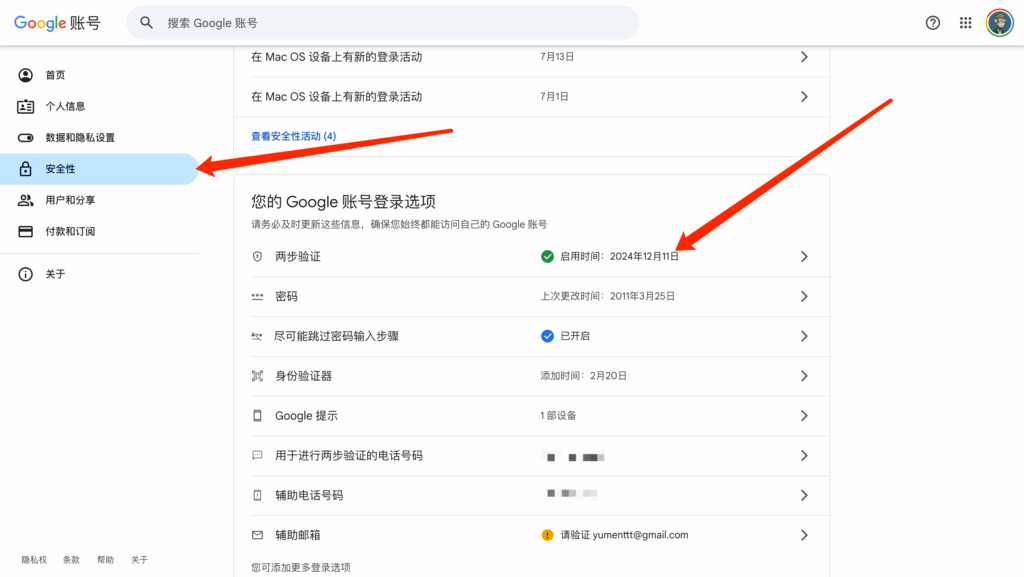This screenshot has height=577, width=1024.
Task: Click 1 部设备 text
Action: click(558, 416)
